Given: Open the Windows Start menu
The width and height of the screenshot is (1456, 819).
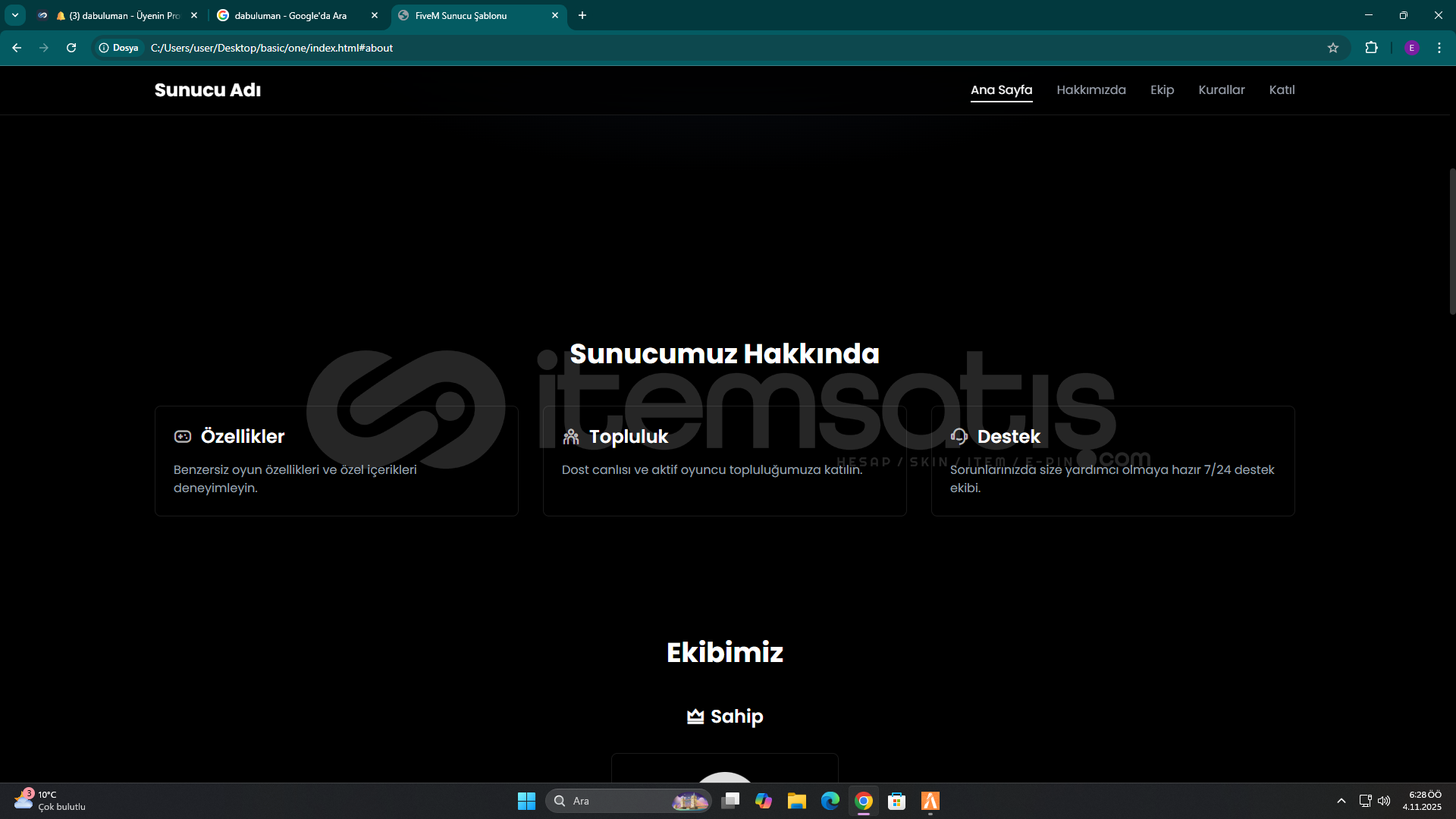Looking at the screenshot, I should pyautogui.click(x=526, y=801).
